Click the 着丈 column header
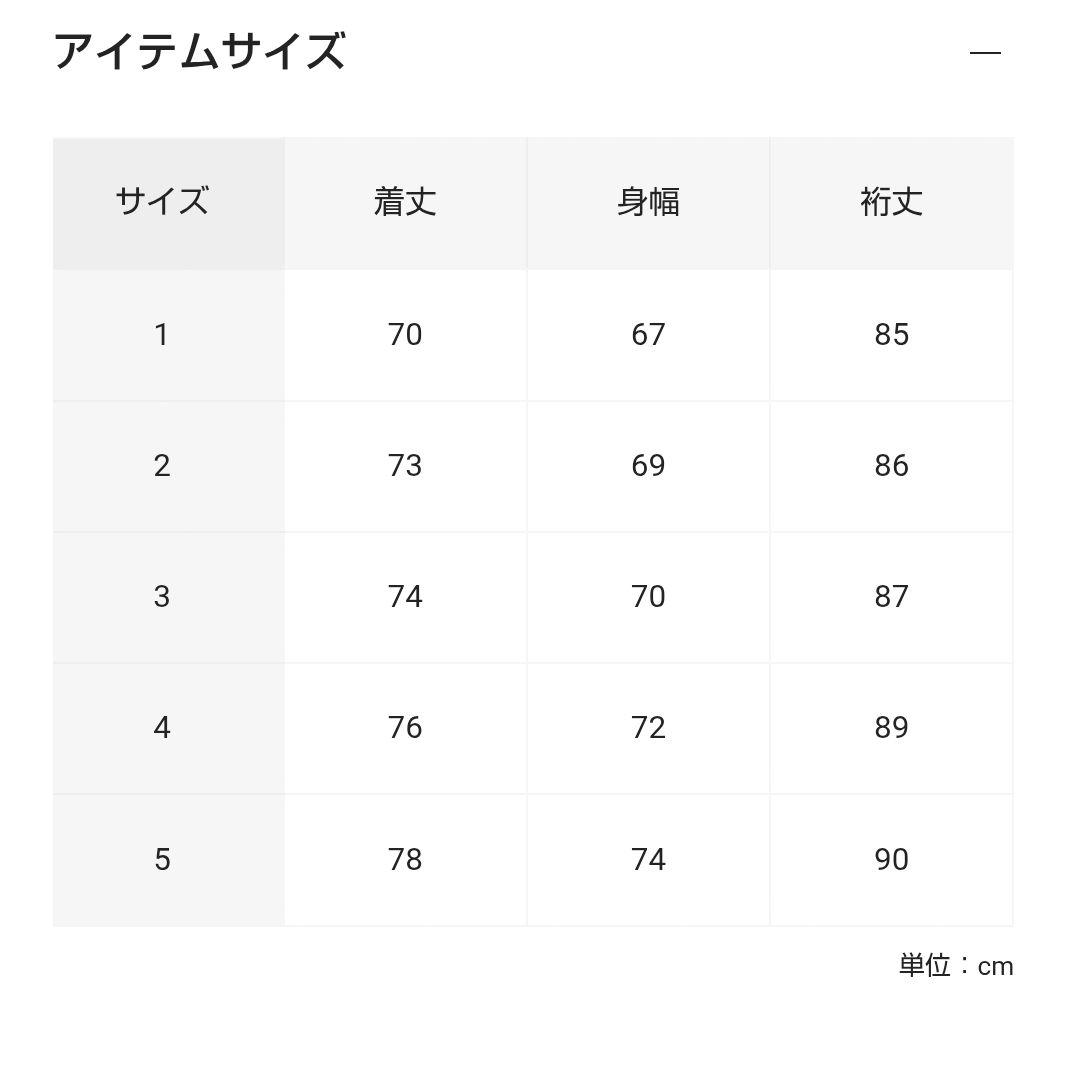The width and height of the screenshot is (1080, 1080). (x=405, y=202)
